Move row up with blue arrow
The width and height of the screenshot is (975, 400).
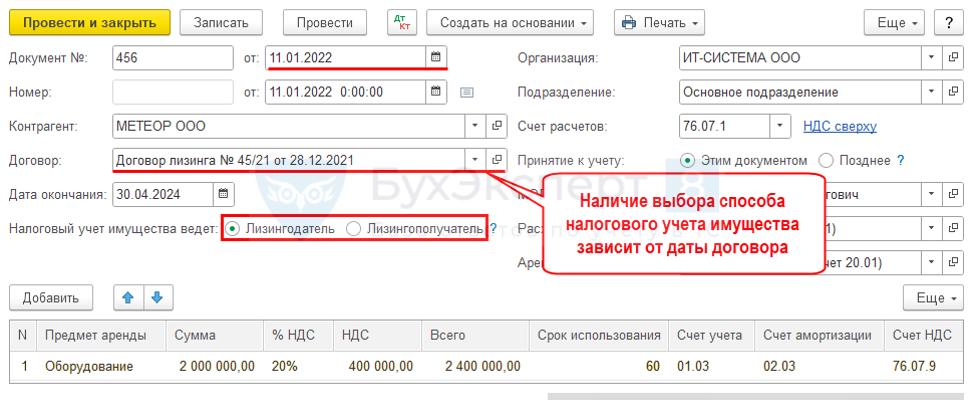[x=128, y=297]
